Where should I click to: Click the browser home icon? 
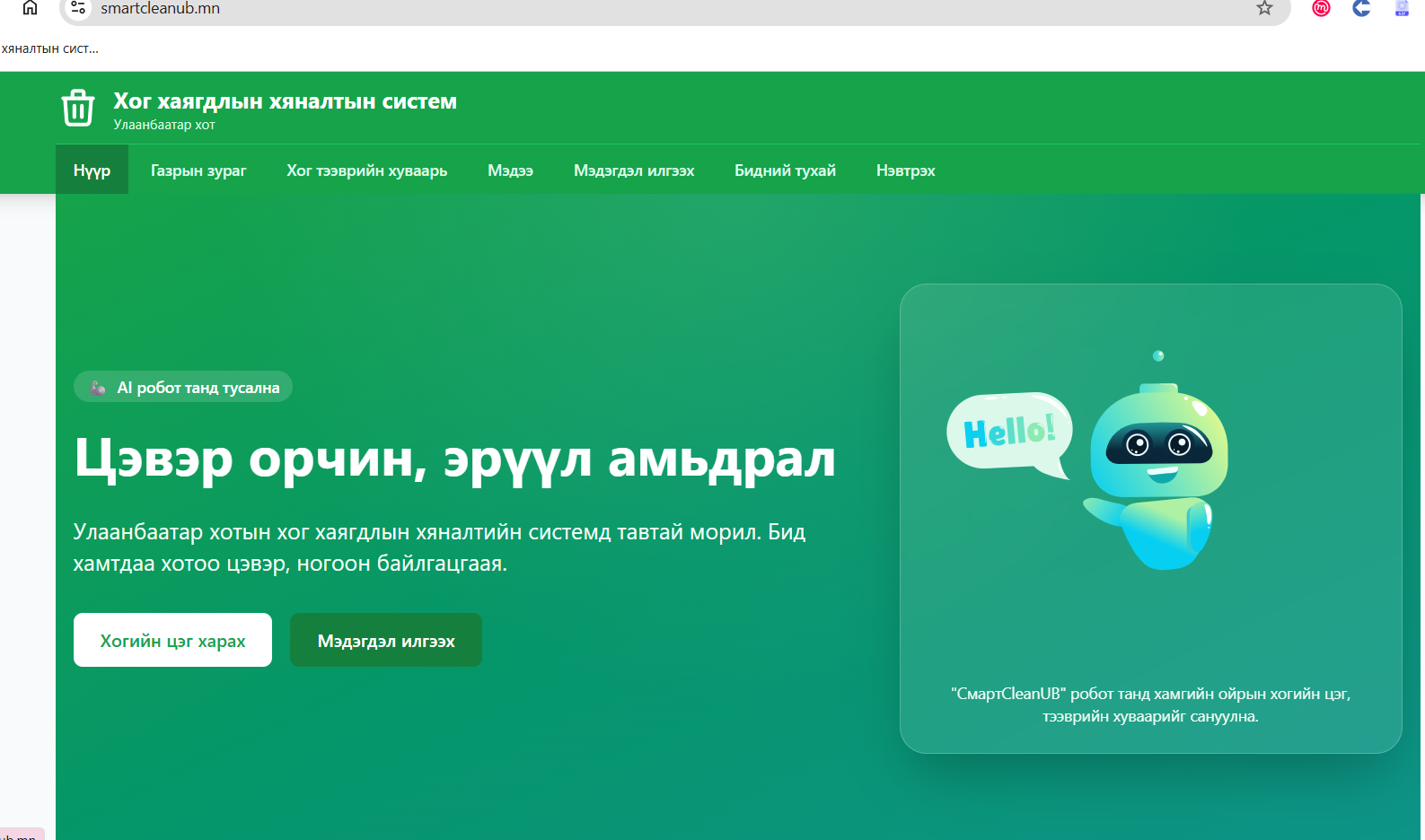click(x=30, y=8)
